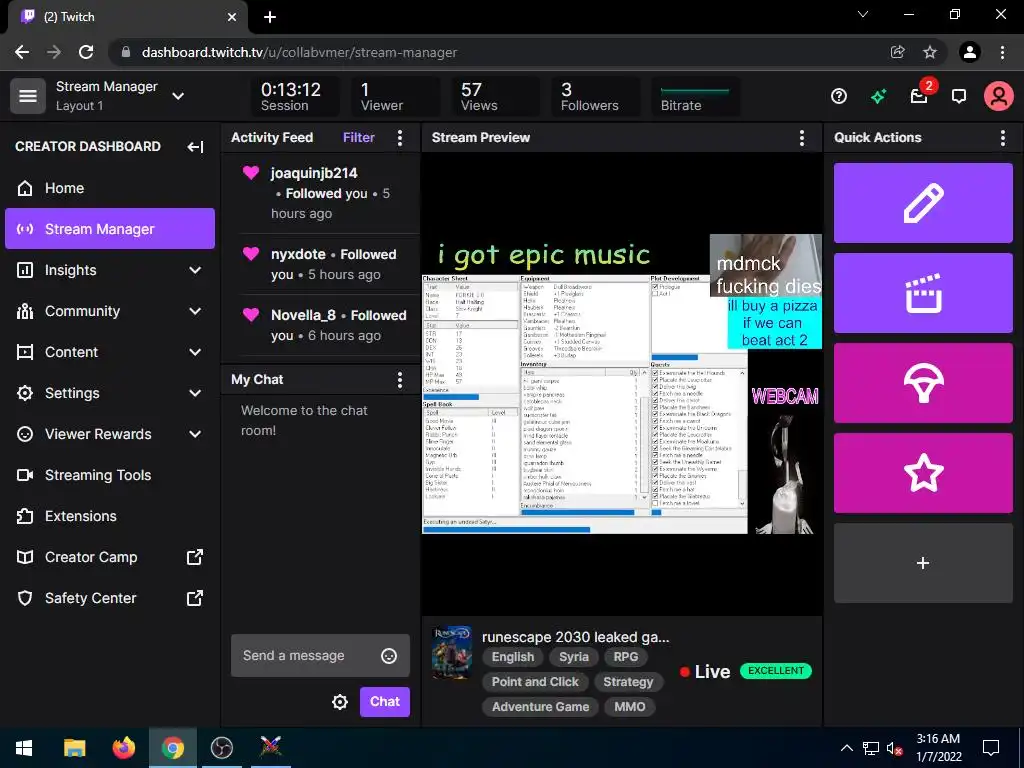Click the MMO stream tag
1024x768 pixels.
[630, 707]
